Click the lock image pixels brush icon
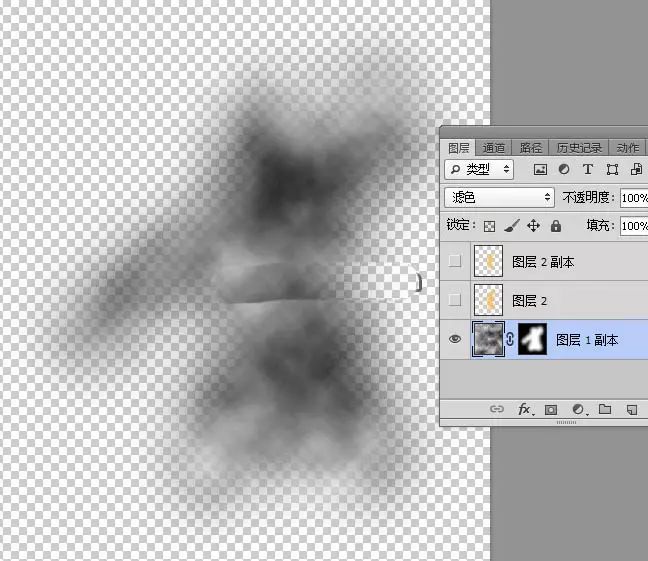The height and width of the screenshot is (561, 648). coord(512,226)
